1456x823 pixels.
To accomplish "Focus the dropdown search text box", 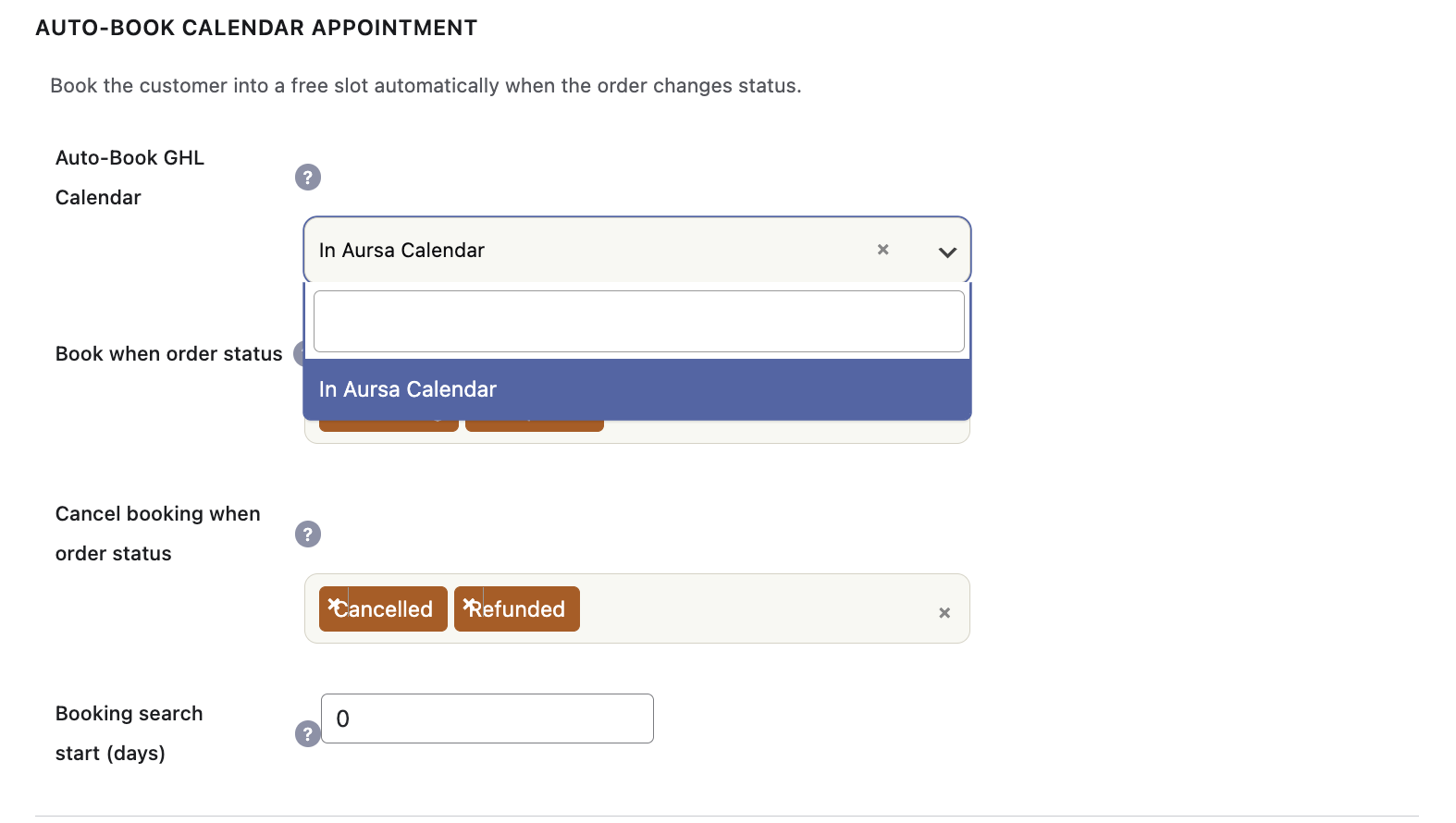I will [x=639, y=321].
